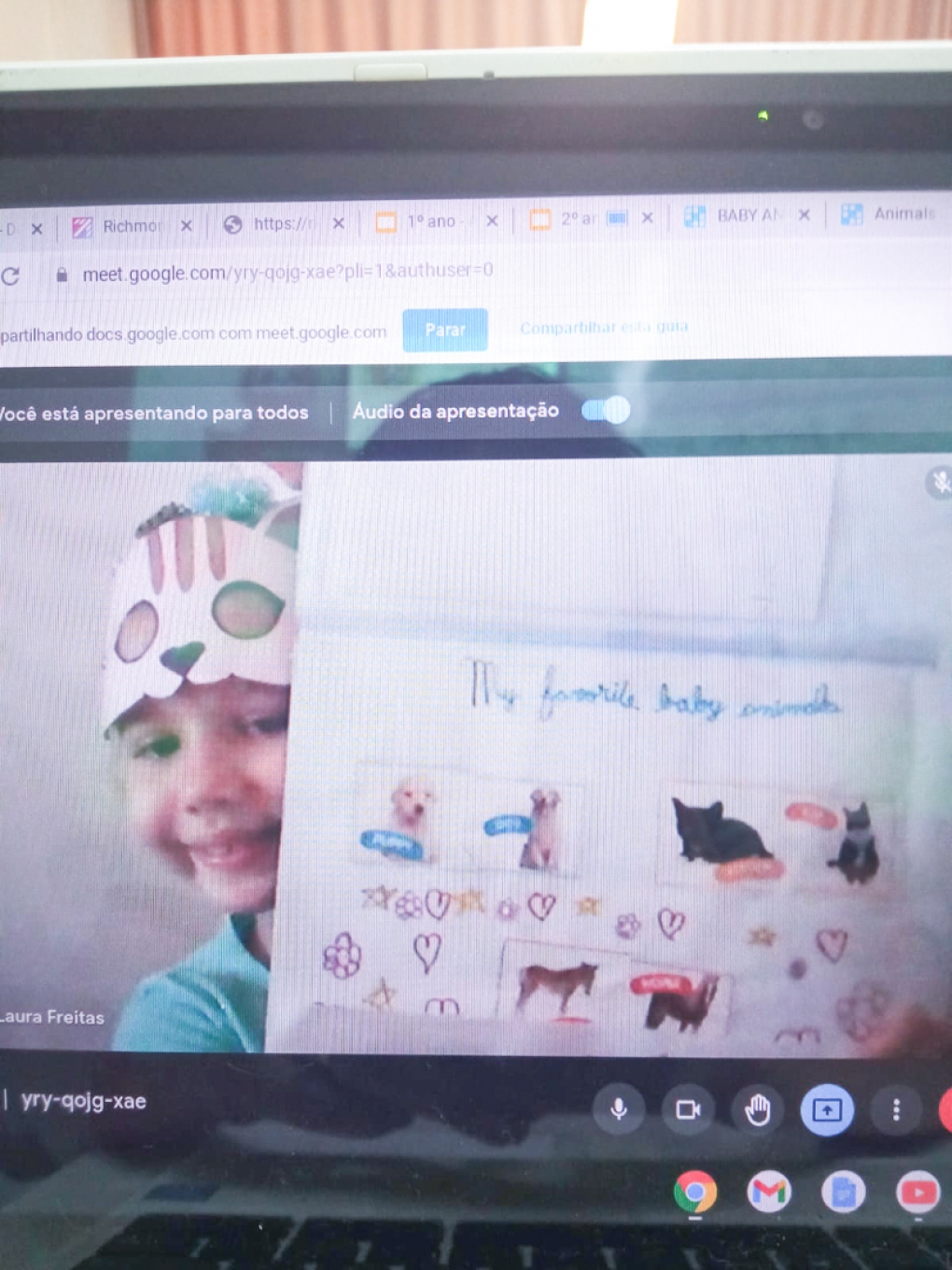Screen dimensions: 952x1270
Task: Click the Parar sharing button
Action: click(445, 330)
